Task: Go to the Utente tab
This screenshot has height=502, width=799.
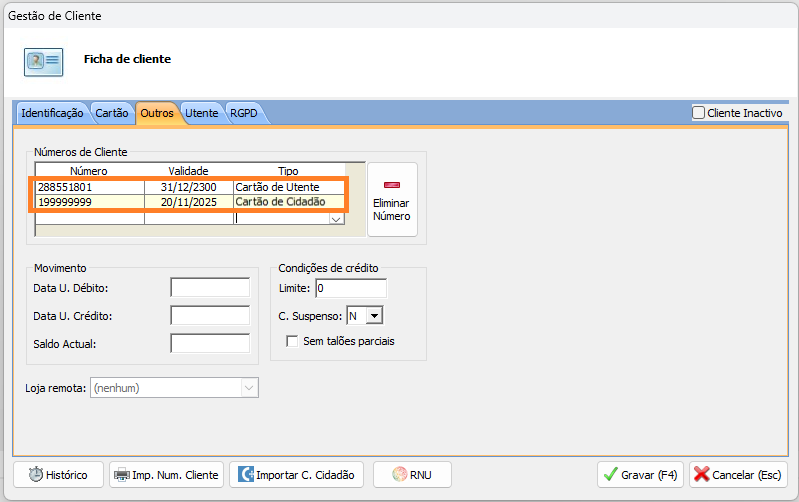Action: click(x=201, y=113)
